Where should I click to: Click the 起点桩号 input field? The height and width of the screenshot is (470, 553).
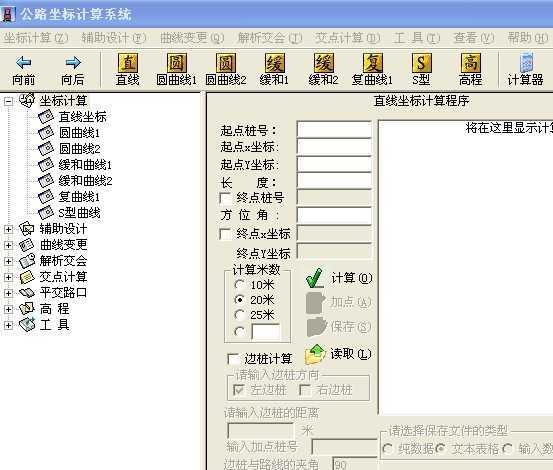[334, 129]
